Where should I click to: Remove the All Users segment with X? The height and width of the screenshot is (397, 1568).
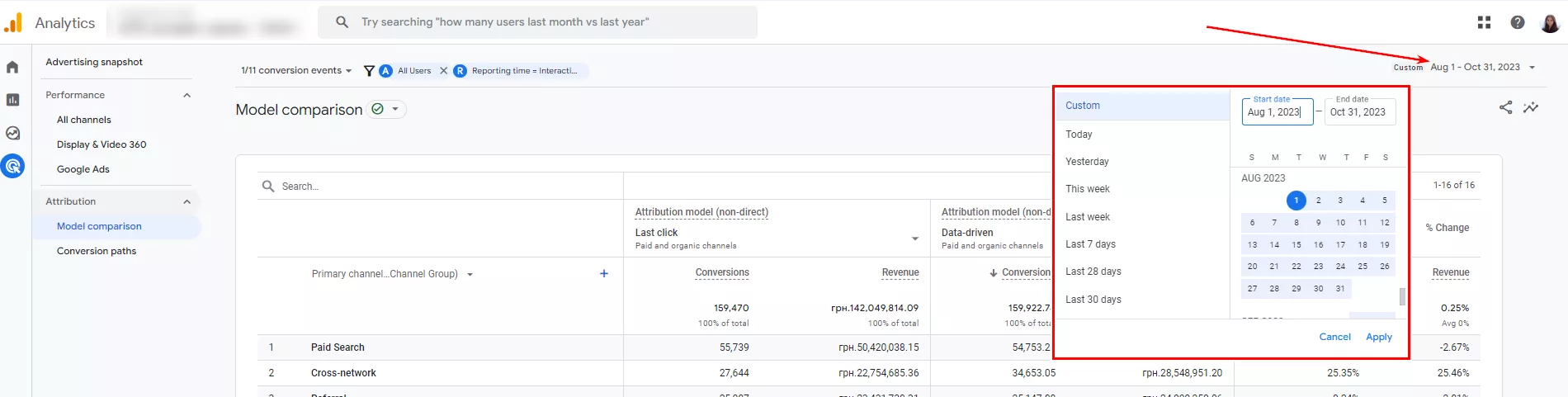pos(443,71)
